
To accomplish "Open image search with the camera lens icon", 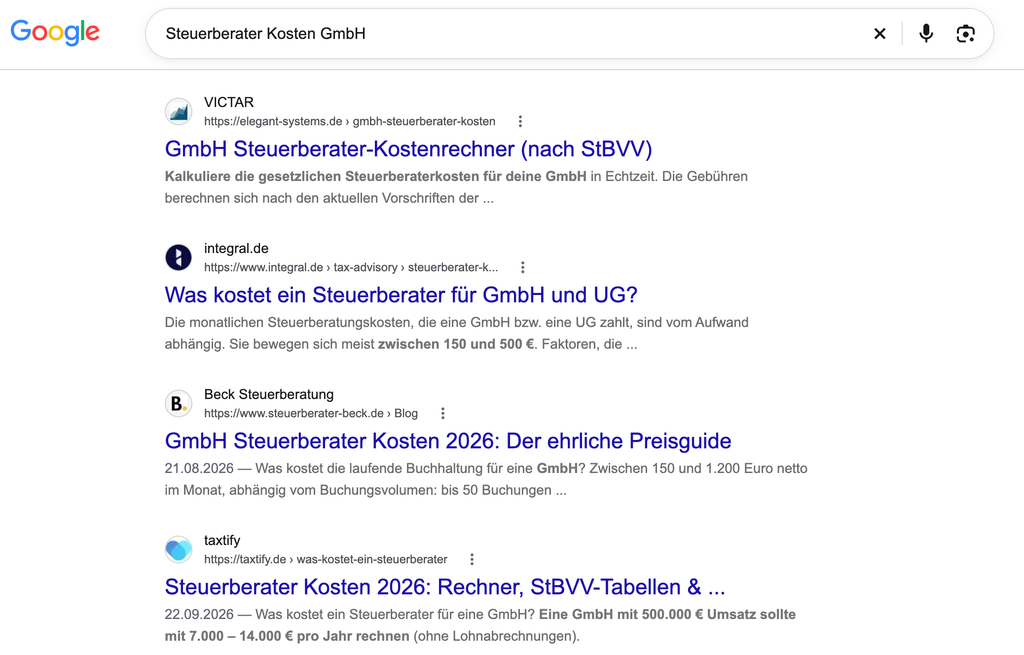I will coord(965,33).
